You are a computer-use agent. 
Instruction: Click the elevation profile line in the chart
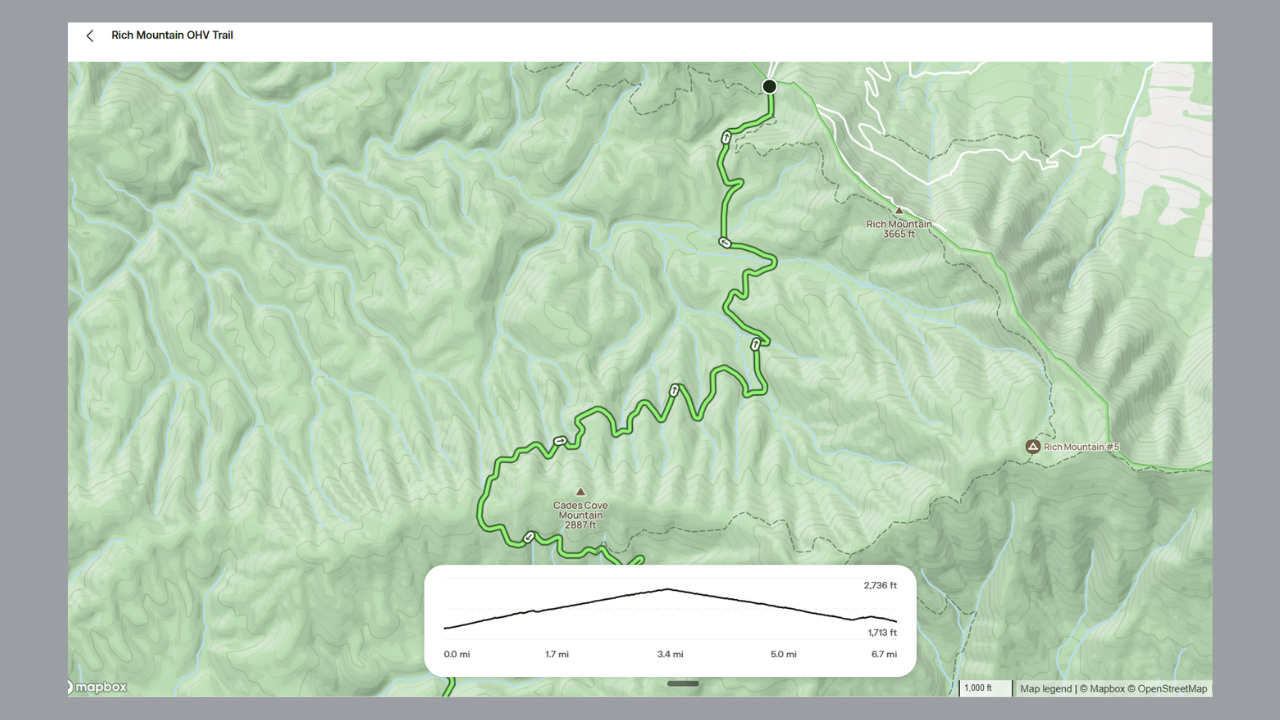click(670, 608)
